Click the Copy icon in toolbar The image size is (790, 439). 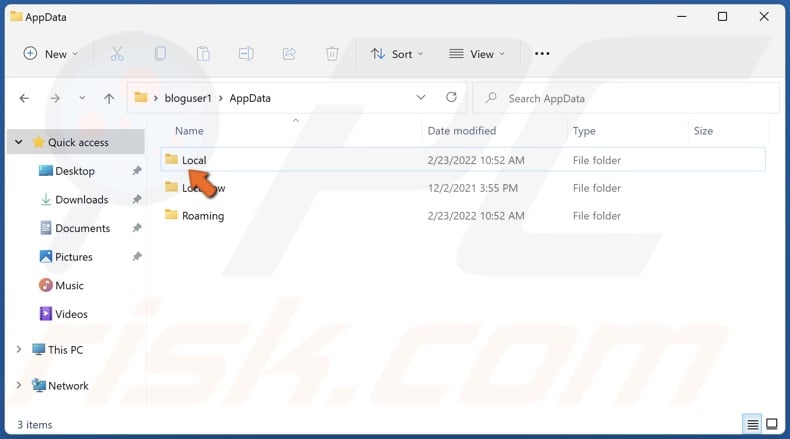click(160, 54)
